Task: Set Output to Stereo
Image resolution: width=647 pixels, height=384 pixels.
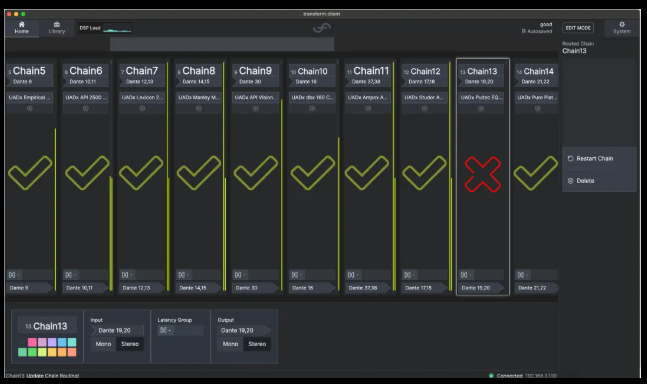Action: click(x=257, y=344)
